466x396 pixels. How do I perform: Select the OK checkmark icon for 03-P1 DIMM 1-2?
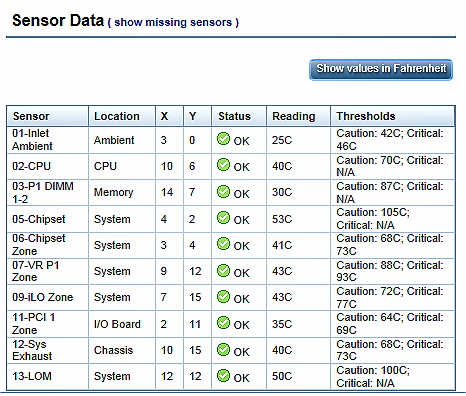tap(223, 191)
